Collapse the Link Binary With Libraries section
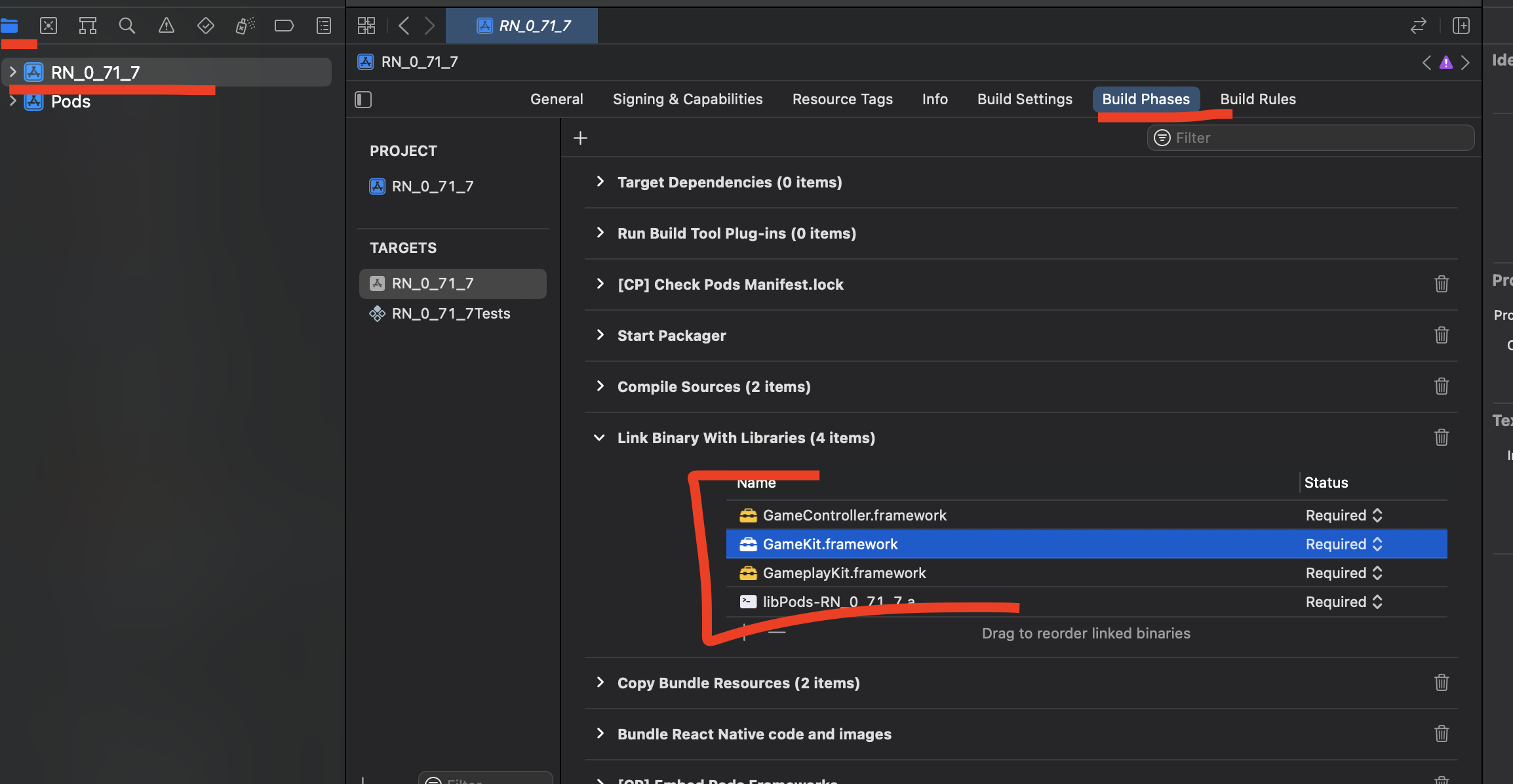 tap(599, 437)
